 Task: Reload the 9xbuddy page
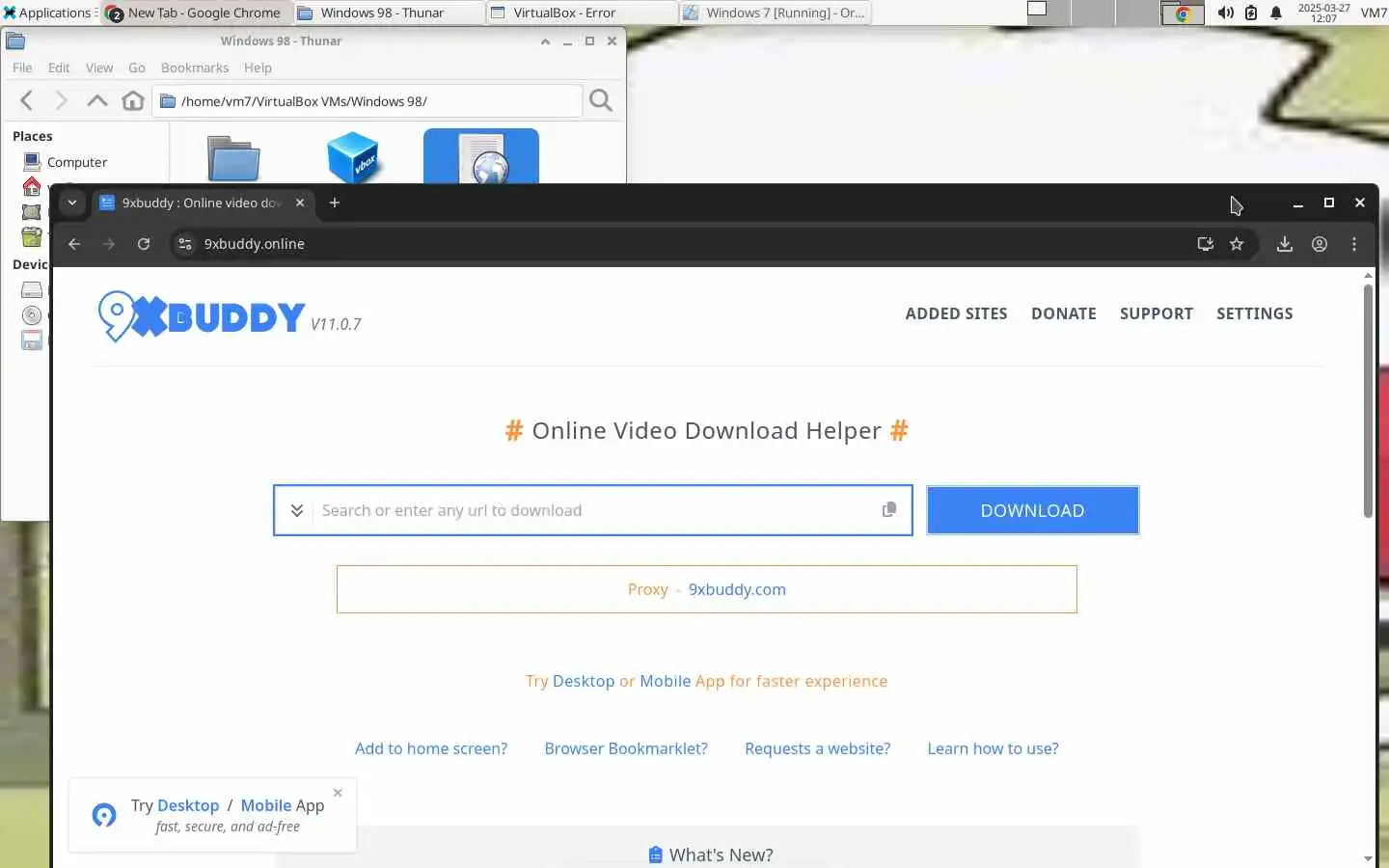tap(144, 244)
